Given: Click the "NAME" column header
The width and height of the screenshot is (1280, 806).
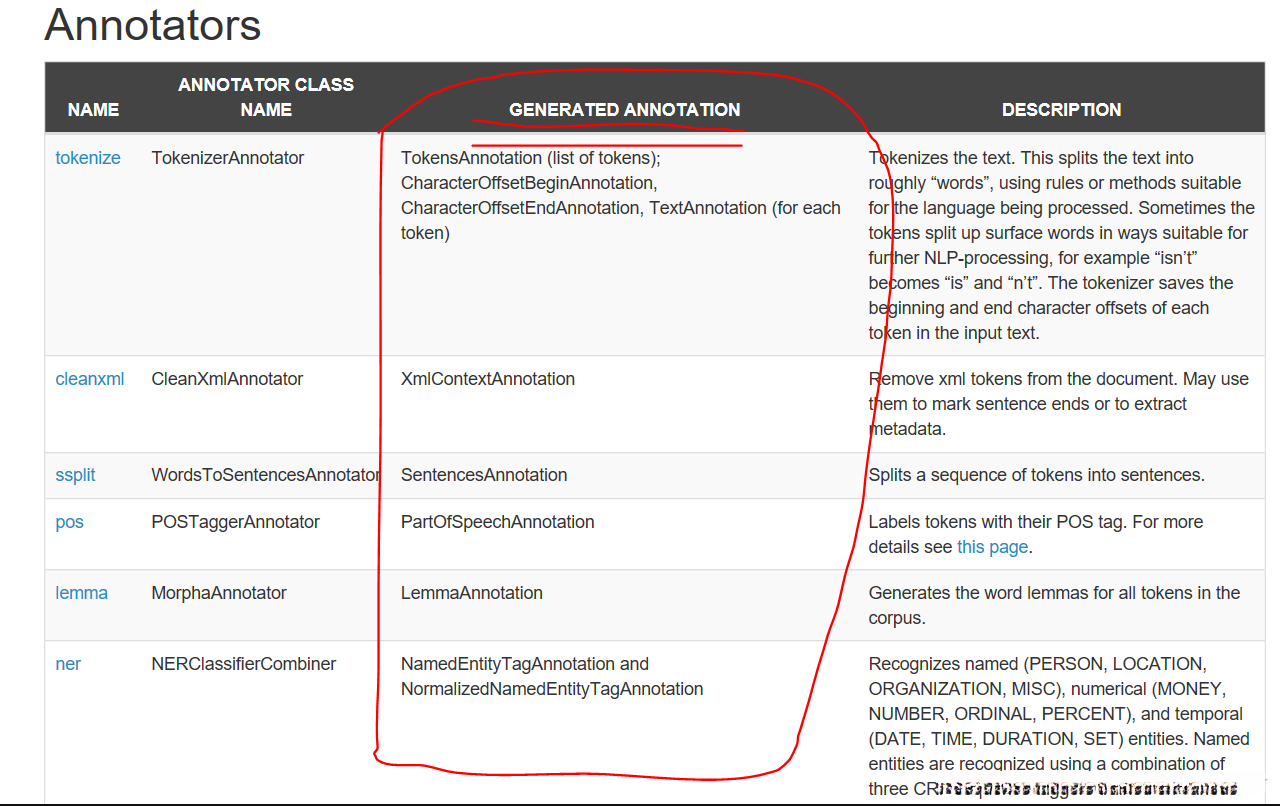Looking at the screenshot, I should (x=93, y=110).
